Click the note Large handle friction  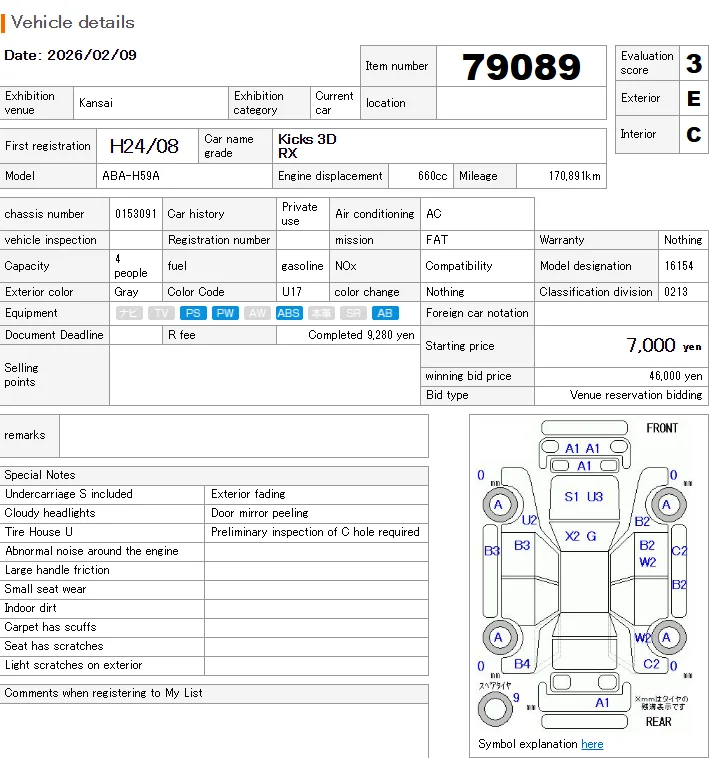[x=57, y=570]
